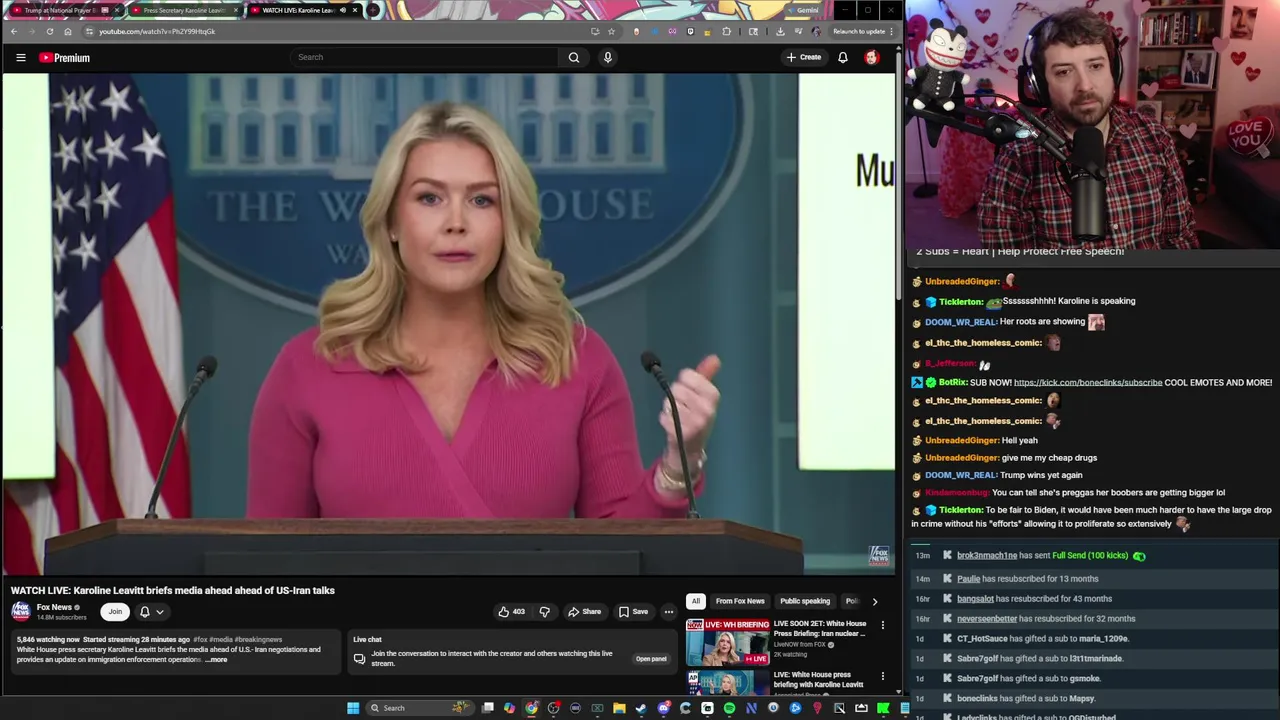Image resolution: width=1280 pixels, height=720 pixels.
Task: Open LIVE: White House press briefing thumbnail
Action: tap(727, 683)
